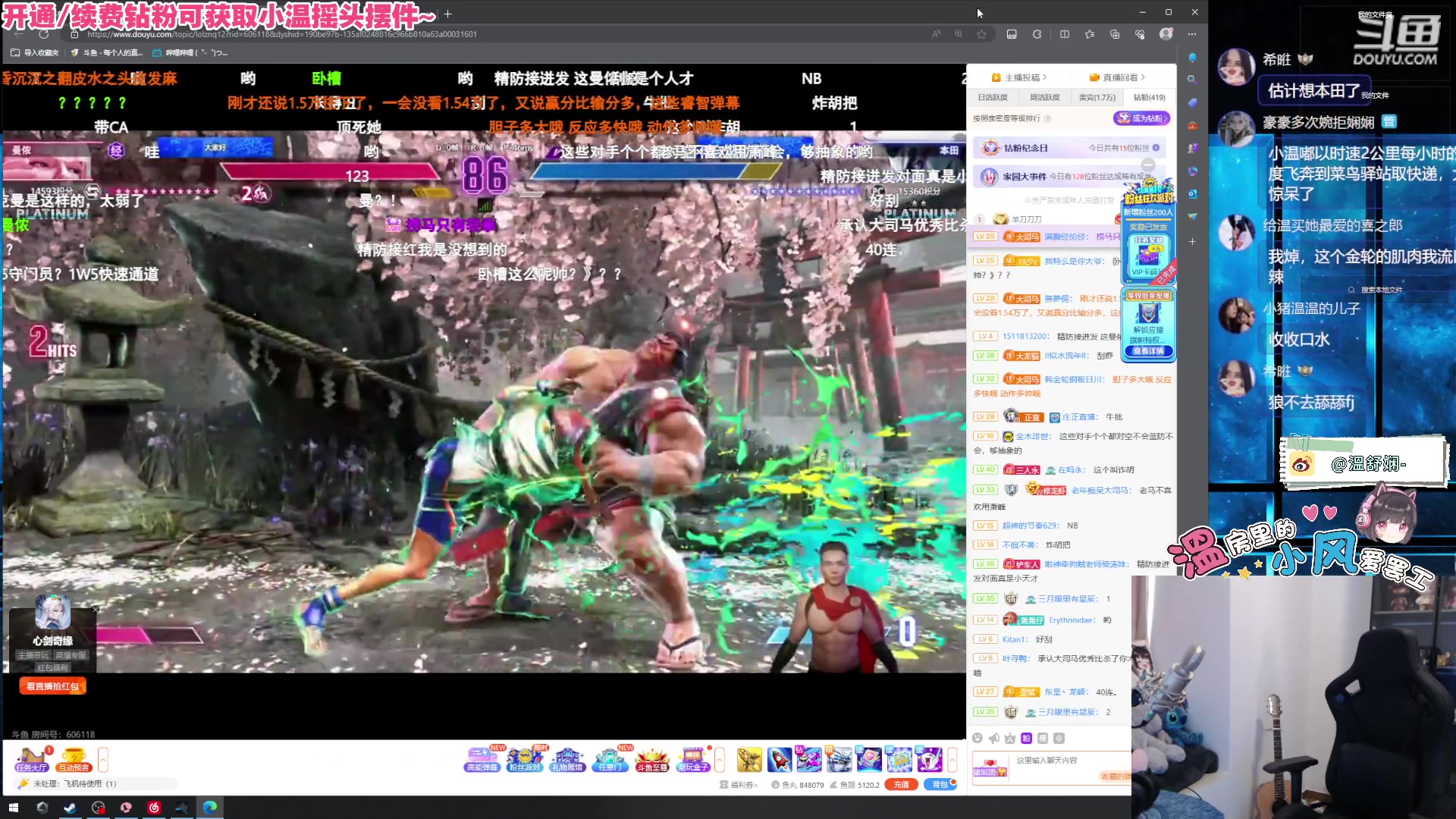Expand the 钻粉纪念日 banner arrow
The height and width of the screenshot is (819, 1456).
click(1156, 148)
